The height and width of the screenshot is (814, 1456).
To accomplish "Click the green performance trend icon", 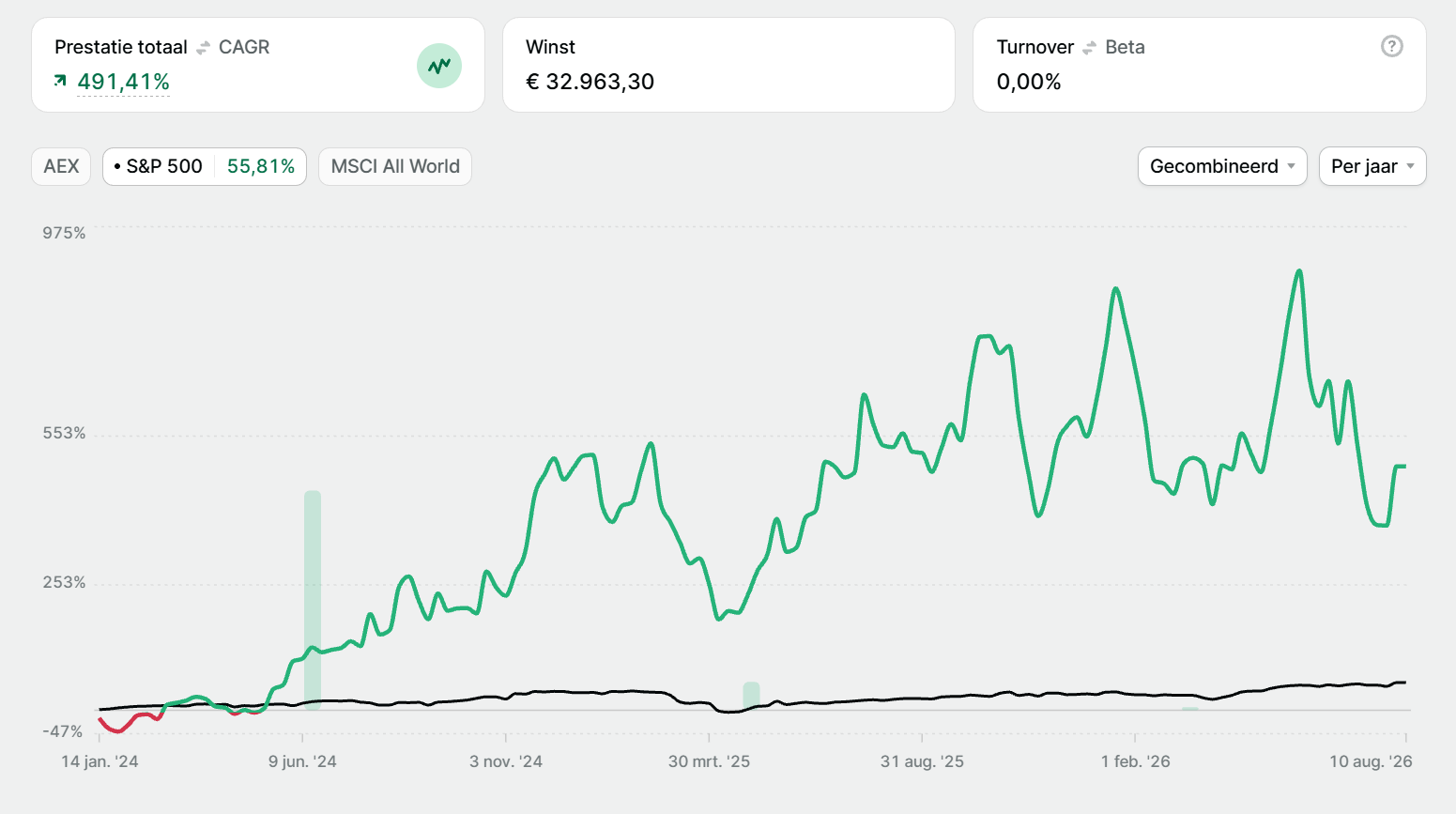I will point(439,66).
